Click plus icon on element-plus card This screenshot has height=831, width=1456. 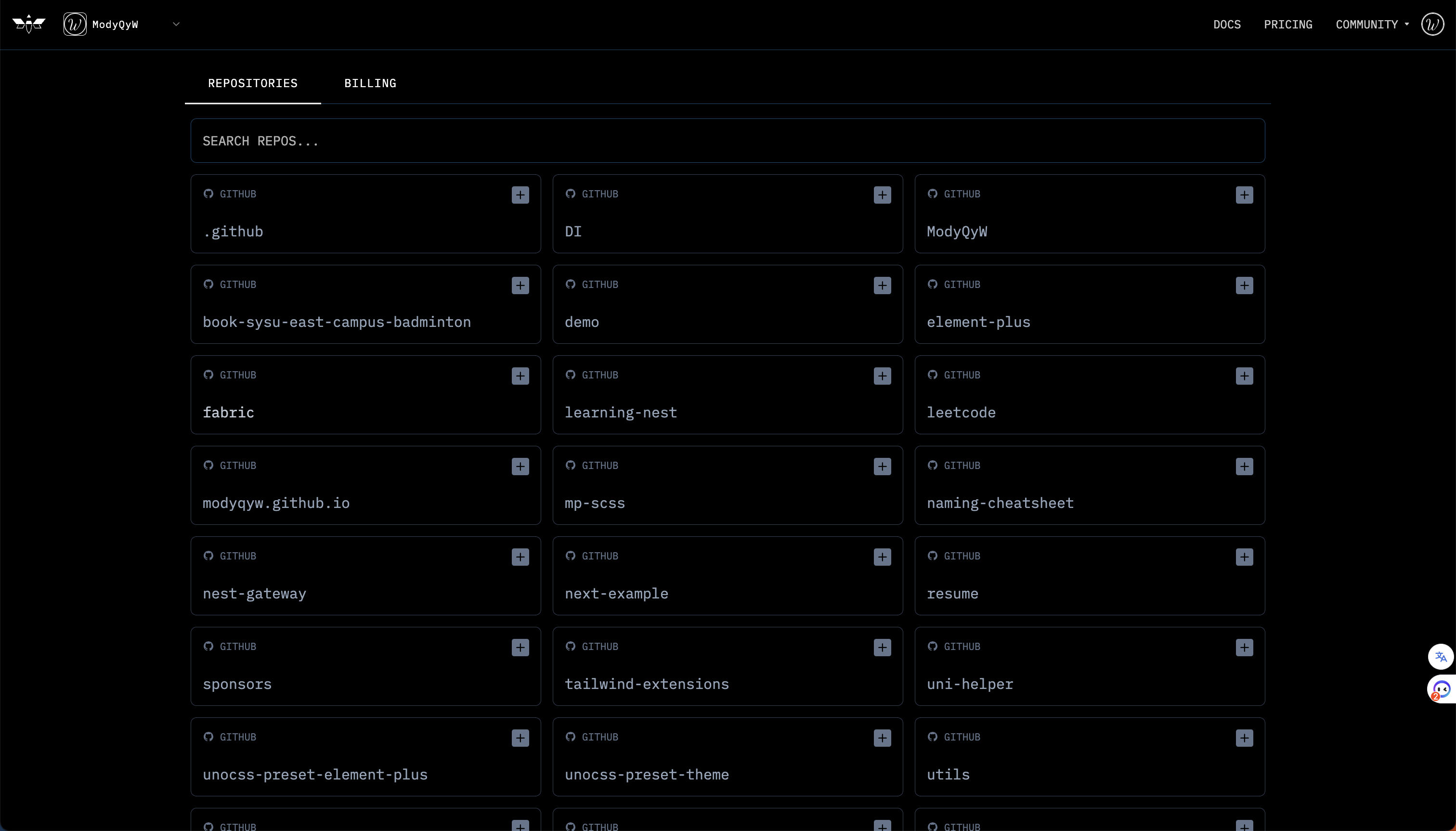pos(1244,286)
